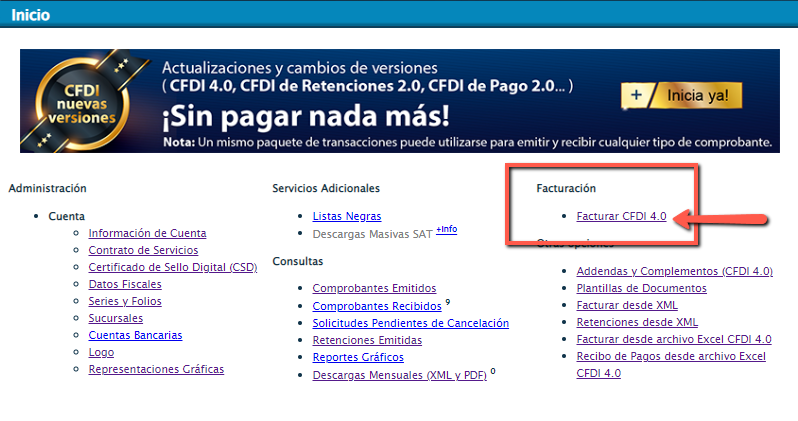Image resolution: width=798 pixels, height=421 pixels.
Task: View Comprobantes Emitidos
Action: 374,288
